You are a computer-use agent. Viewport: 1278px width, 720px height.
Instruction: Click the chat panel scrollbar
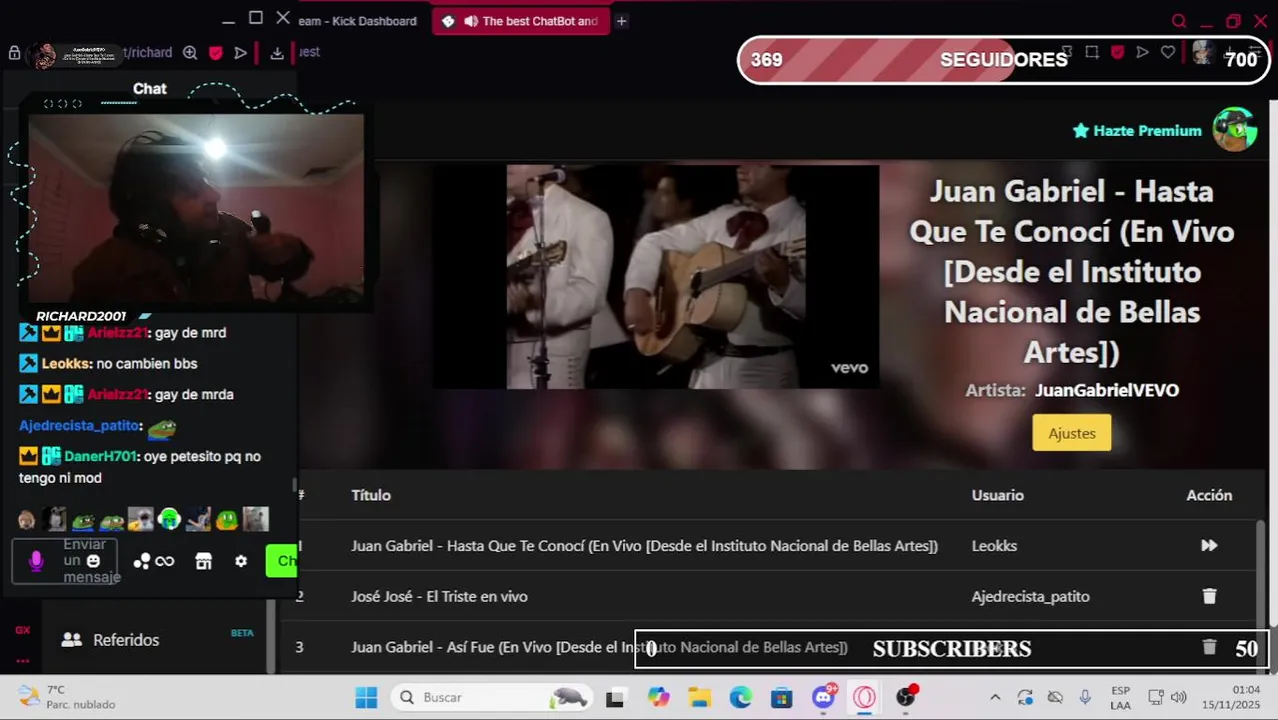pos(294,485)
